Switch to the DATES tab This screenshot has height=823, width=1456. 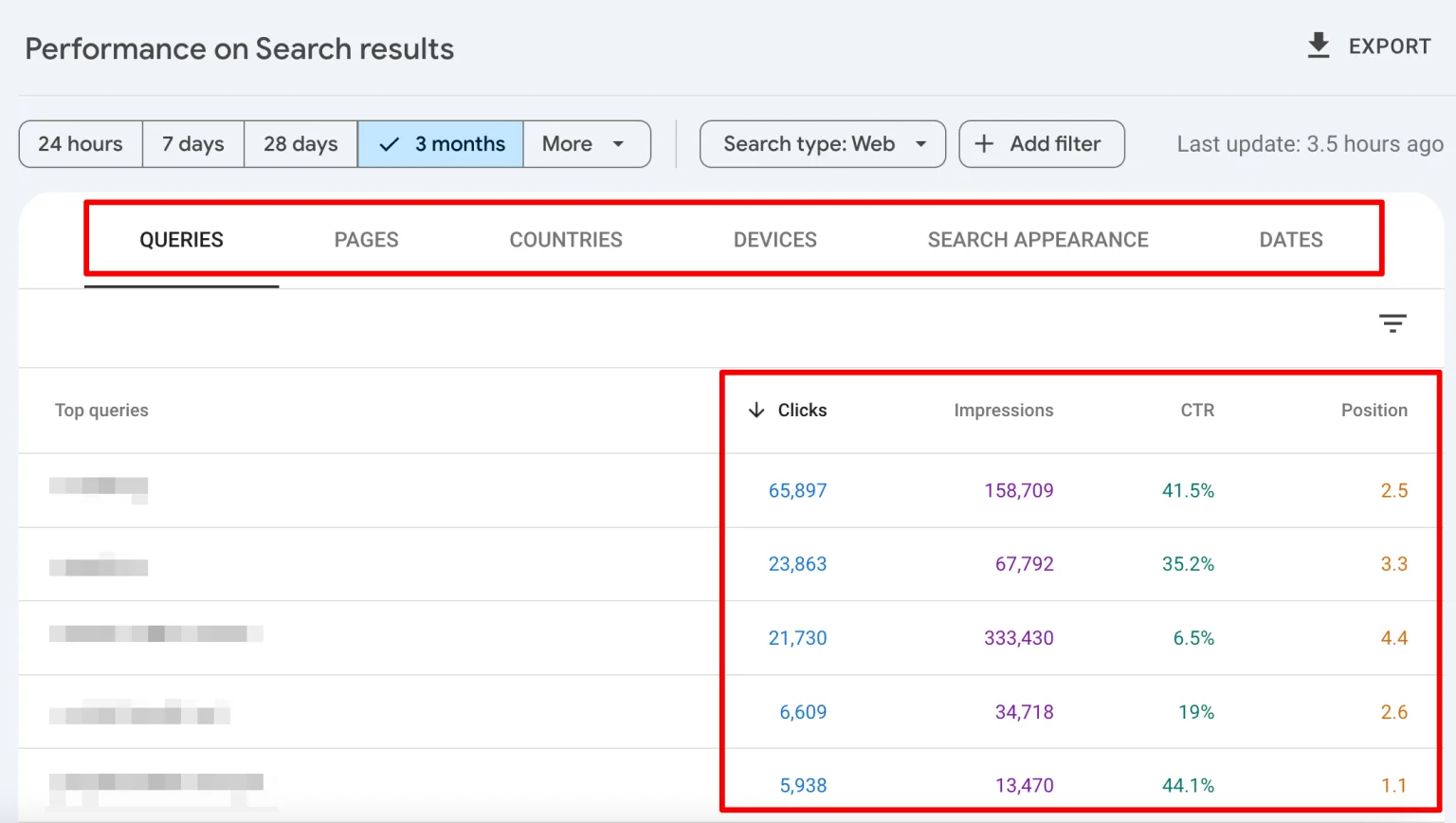[1290, 239]
